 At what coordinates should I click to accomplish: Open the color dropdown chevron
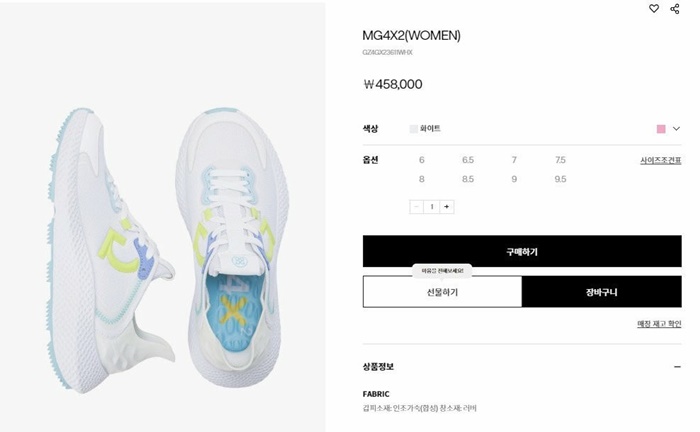[676, 129]
